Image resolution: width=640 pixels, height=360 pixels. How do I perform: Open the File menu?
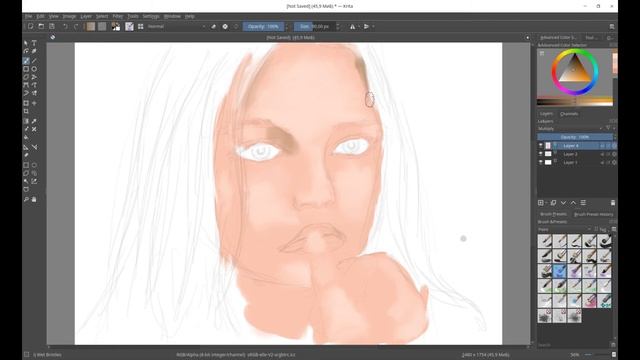(29, 16)
